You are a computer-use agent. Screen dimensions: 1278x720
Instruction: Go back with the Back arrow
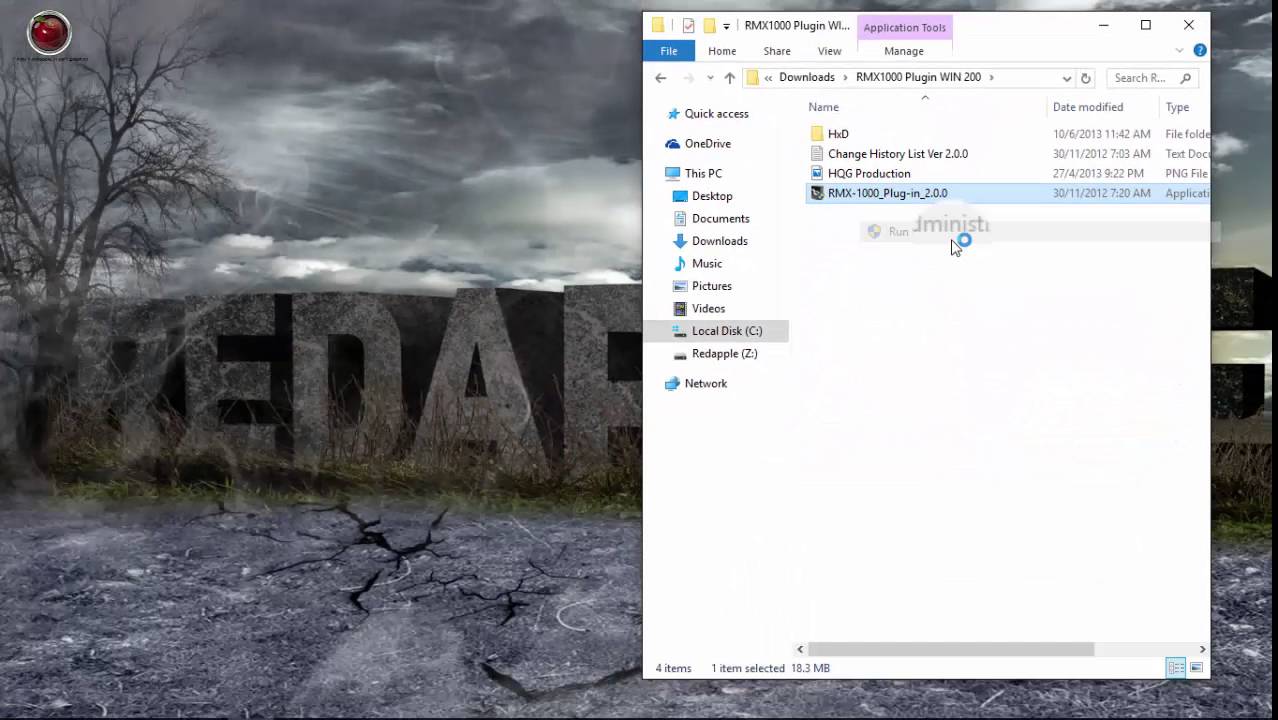coord(661,78)
